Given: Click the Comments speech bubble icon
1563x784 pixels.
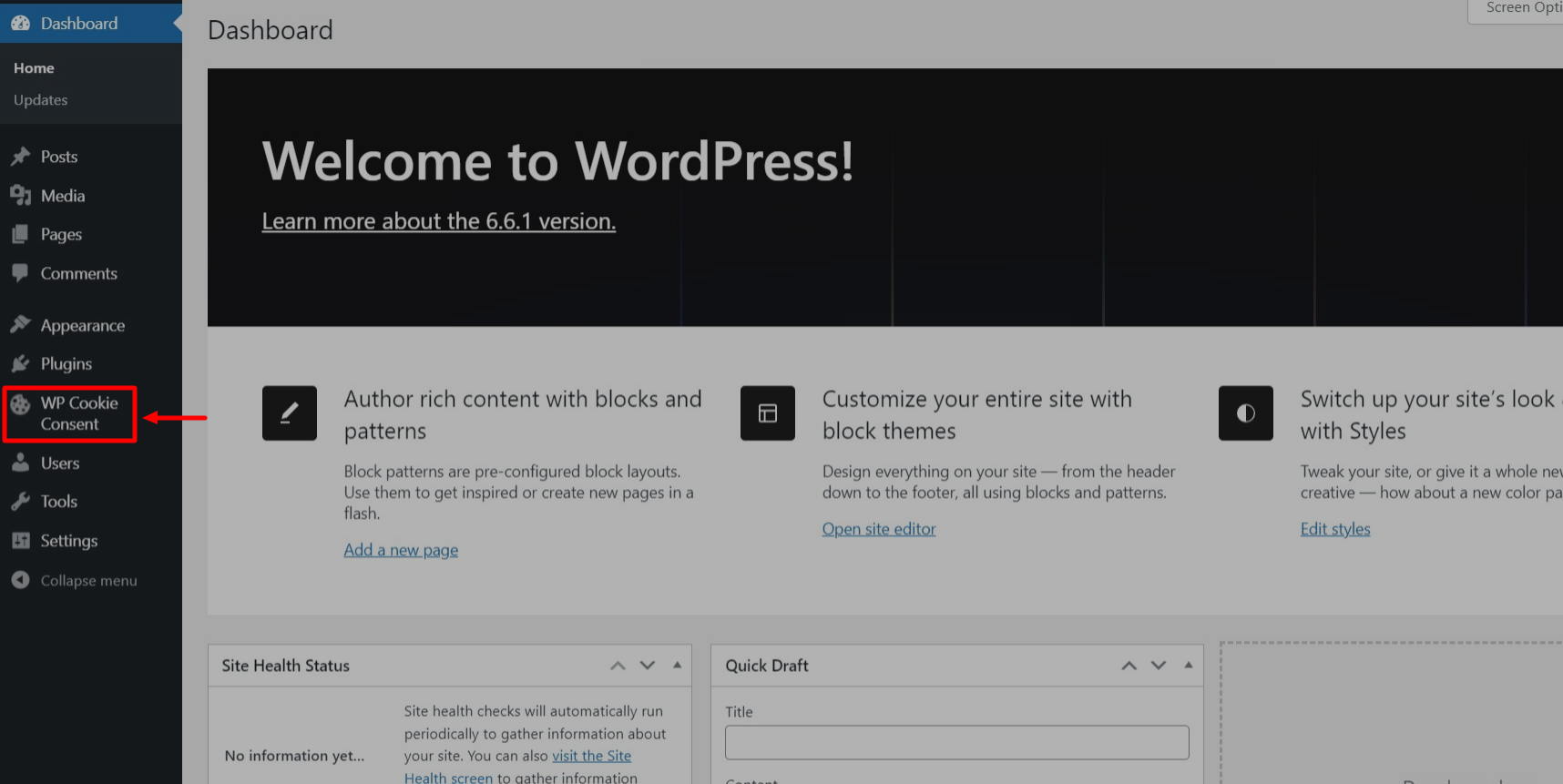Looking at the screenshot, I should (x=20, y=273).
